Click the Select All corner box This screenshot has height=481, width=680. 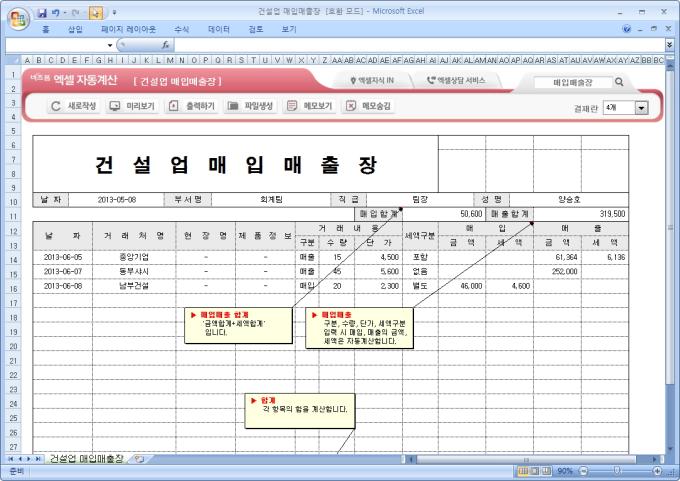13,60
